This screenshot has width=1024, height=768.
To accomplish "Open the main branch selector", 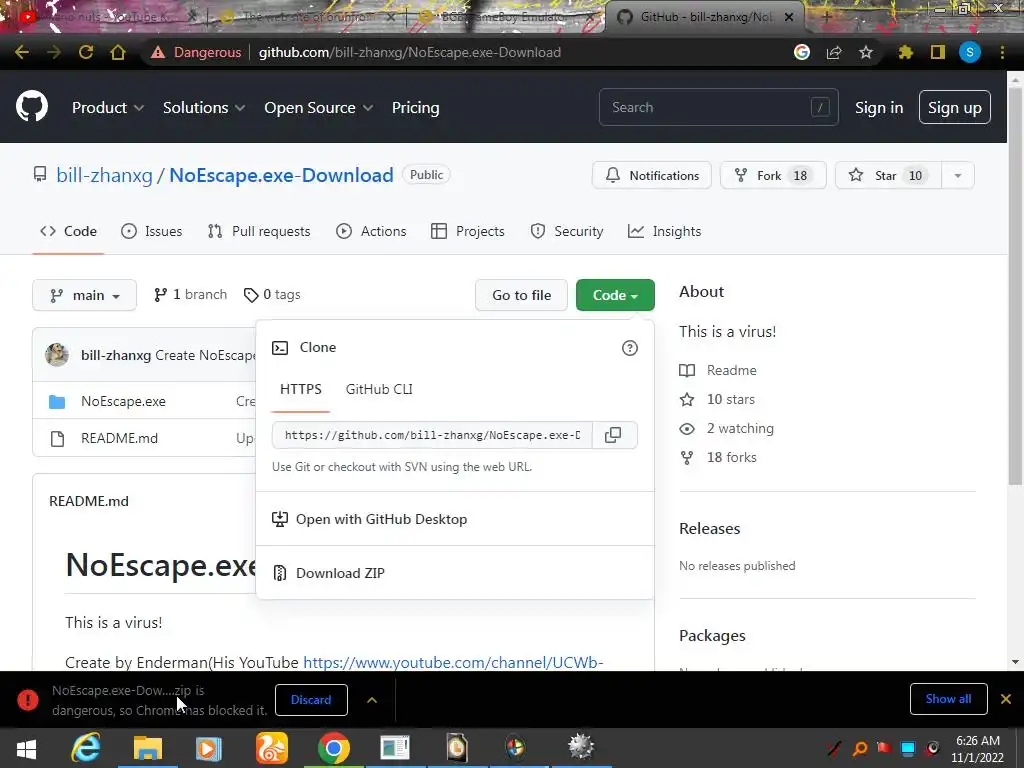I will [84, 295].
